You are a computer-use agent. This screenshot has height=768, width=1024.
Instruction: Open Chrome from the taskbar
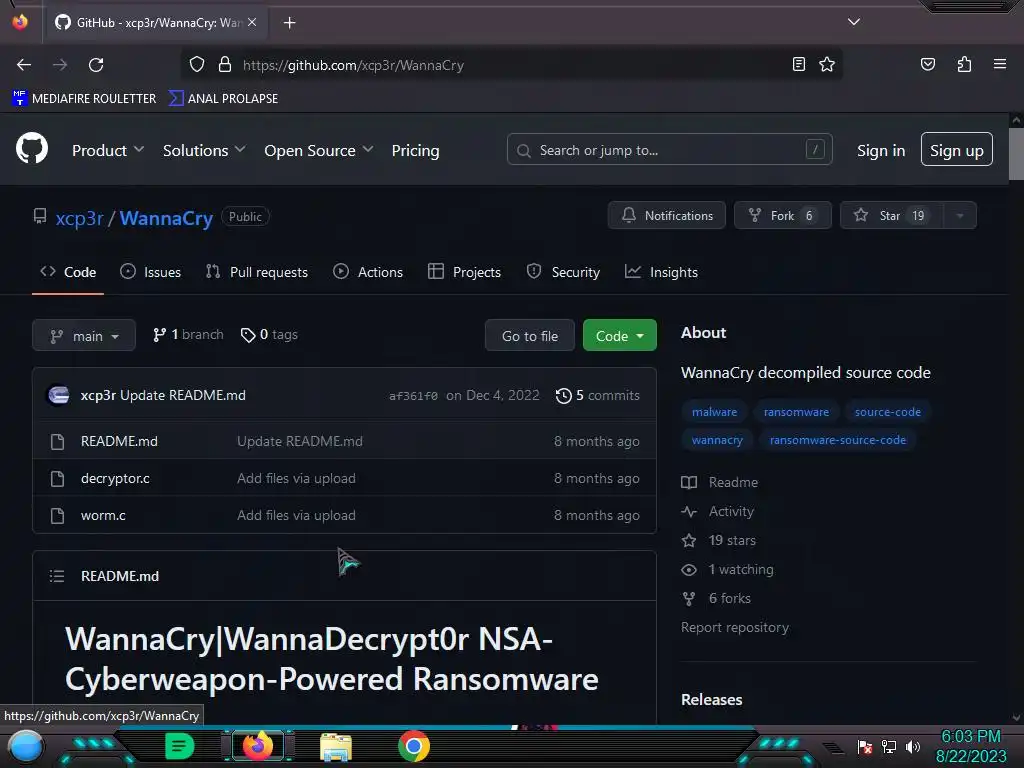tap(413, 746)
